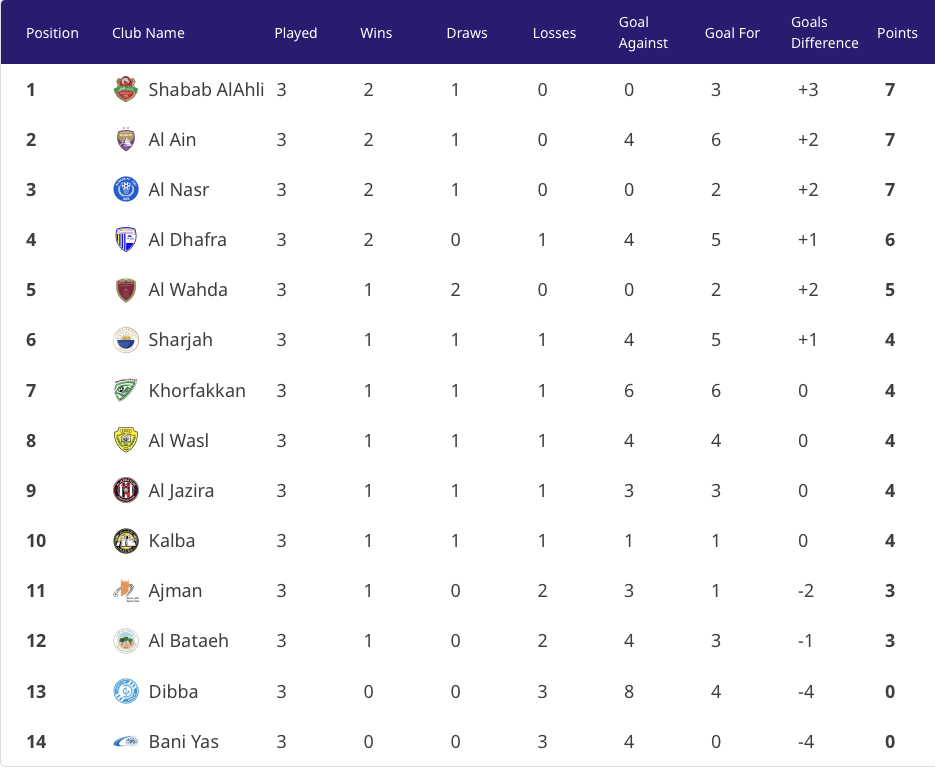Select the Khorfakkan green logo
Viewport: 935px width, 769px height.
point(126,390)
